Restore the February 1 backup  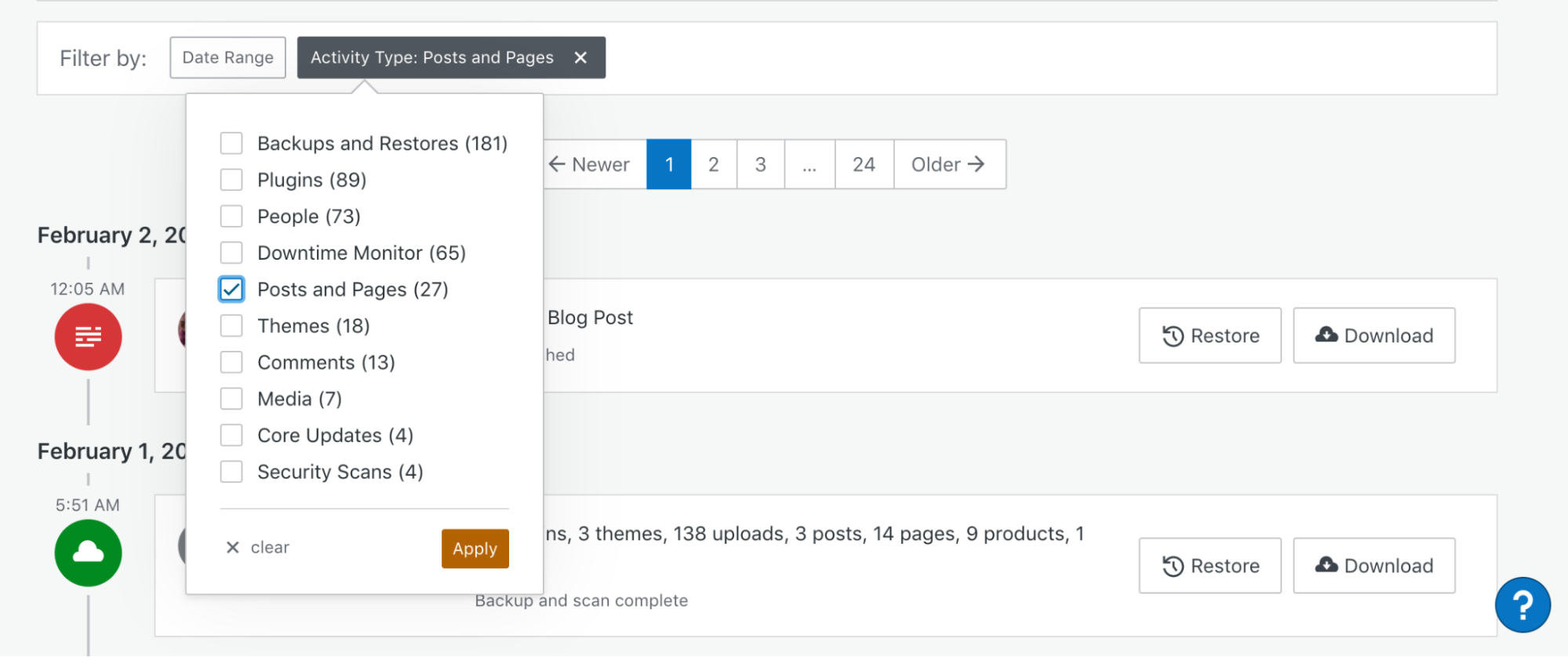point(1210,566)
